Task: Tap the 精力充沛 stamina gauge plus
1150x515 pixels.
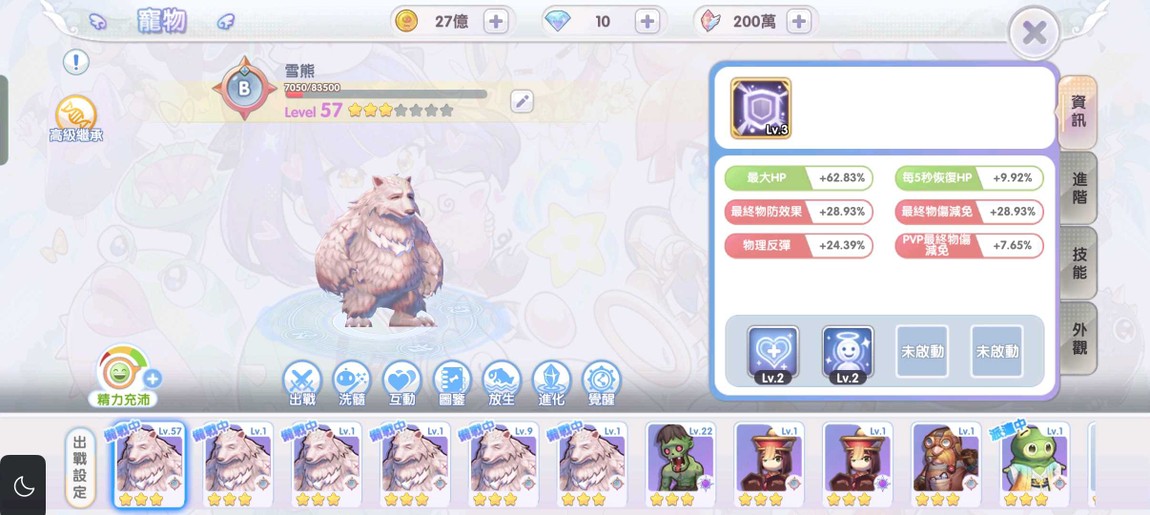Action: (x=153, y=379)
